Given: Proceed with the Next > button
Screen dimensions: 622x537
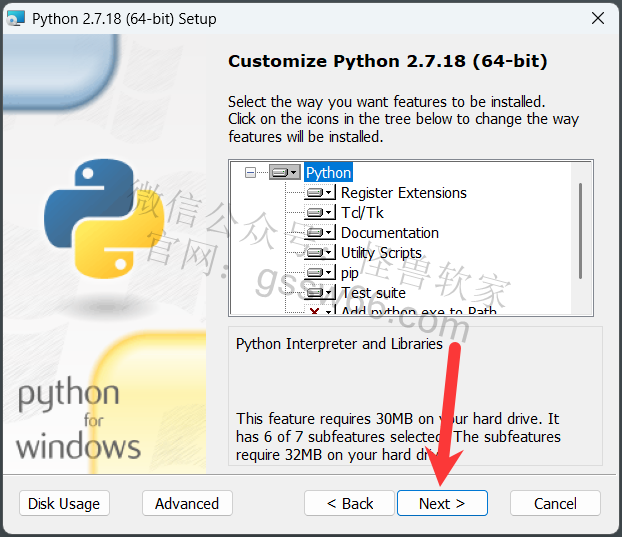Looking at the screenshot, I should click(x=442, y=503).
